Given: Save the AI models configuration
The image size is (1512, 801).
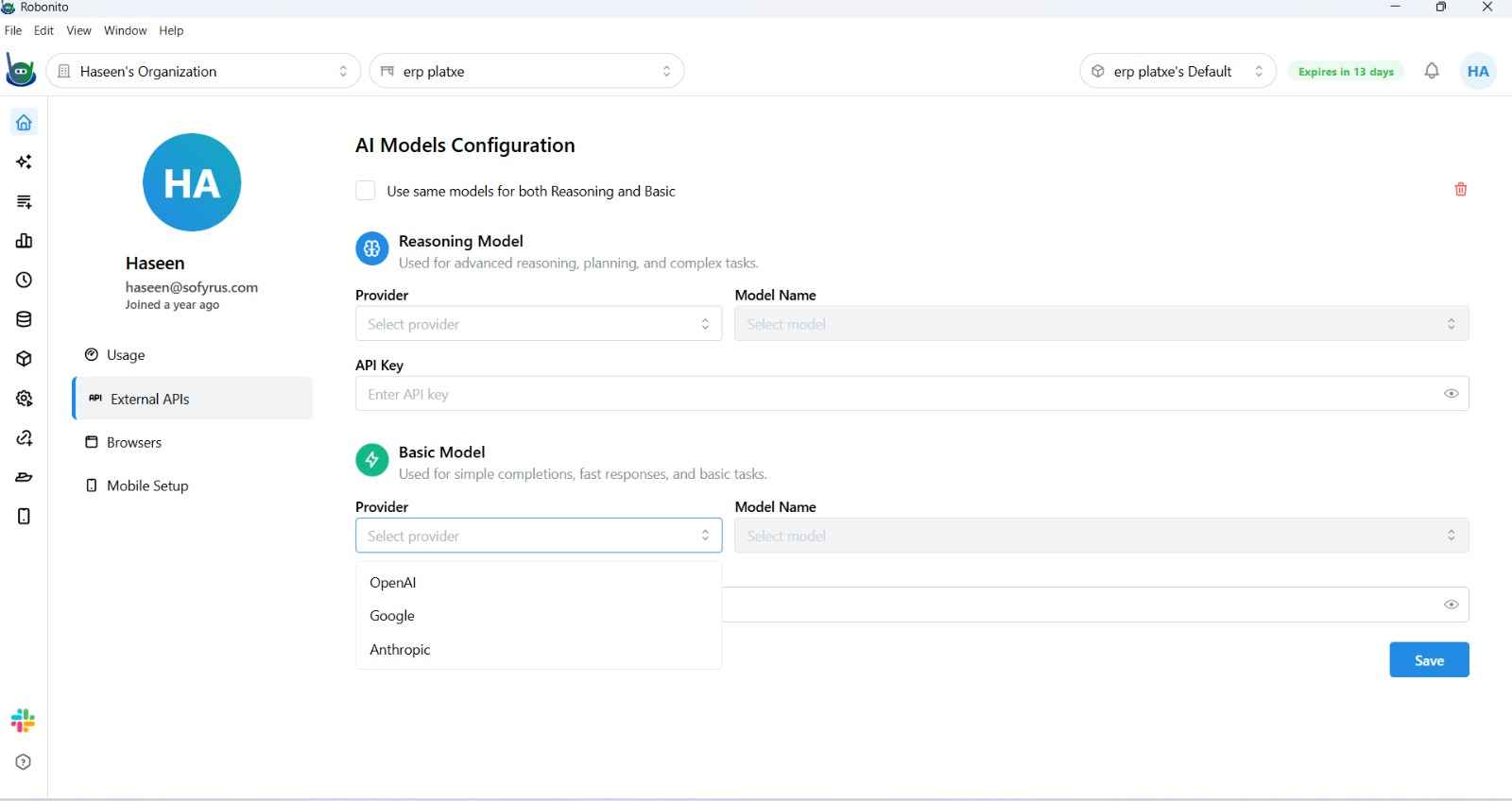Looking at the screenshot, I should (x=1429, y=660).
